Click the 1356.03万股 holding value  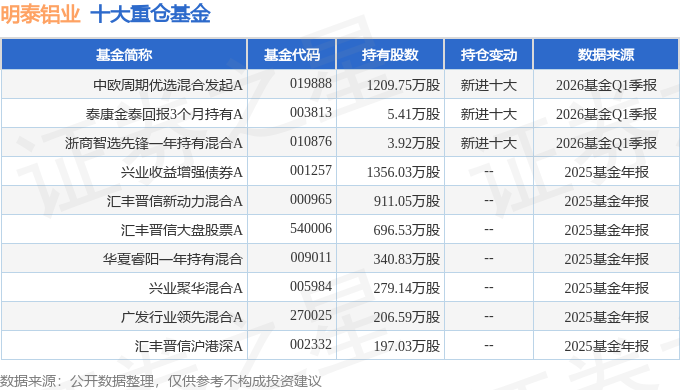403,172
